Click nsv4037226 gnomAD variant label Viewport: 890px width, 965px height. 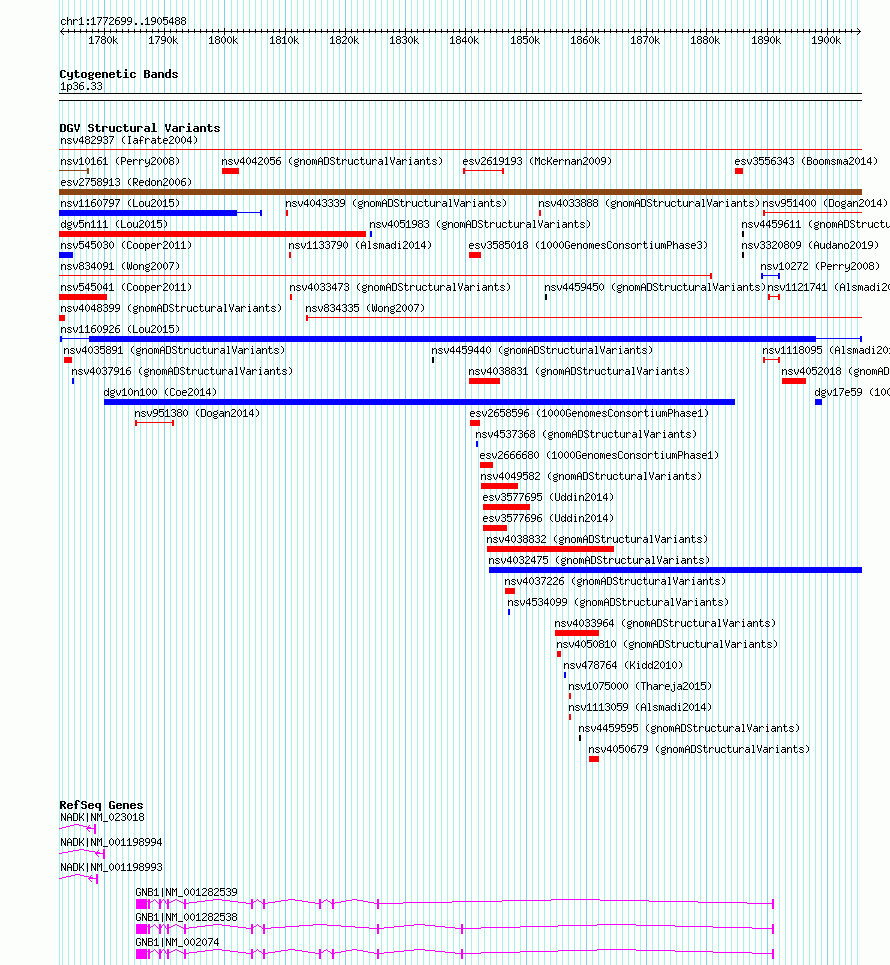point(615,580)
